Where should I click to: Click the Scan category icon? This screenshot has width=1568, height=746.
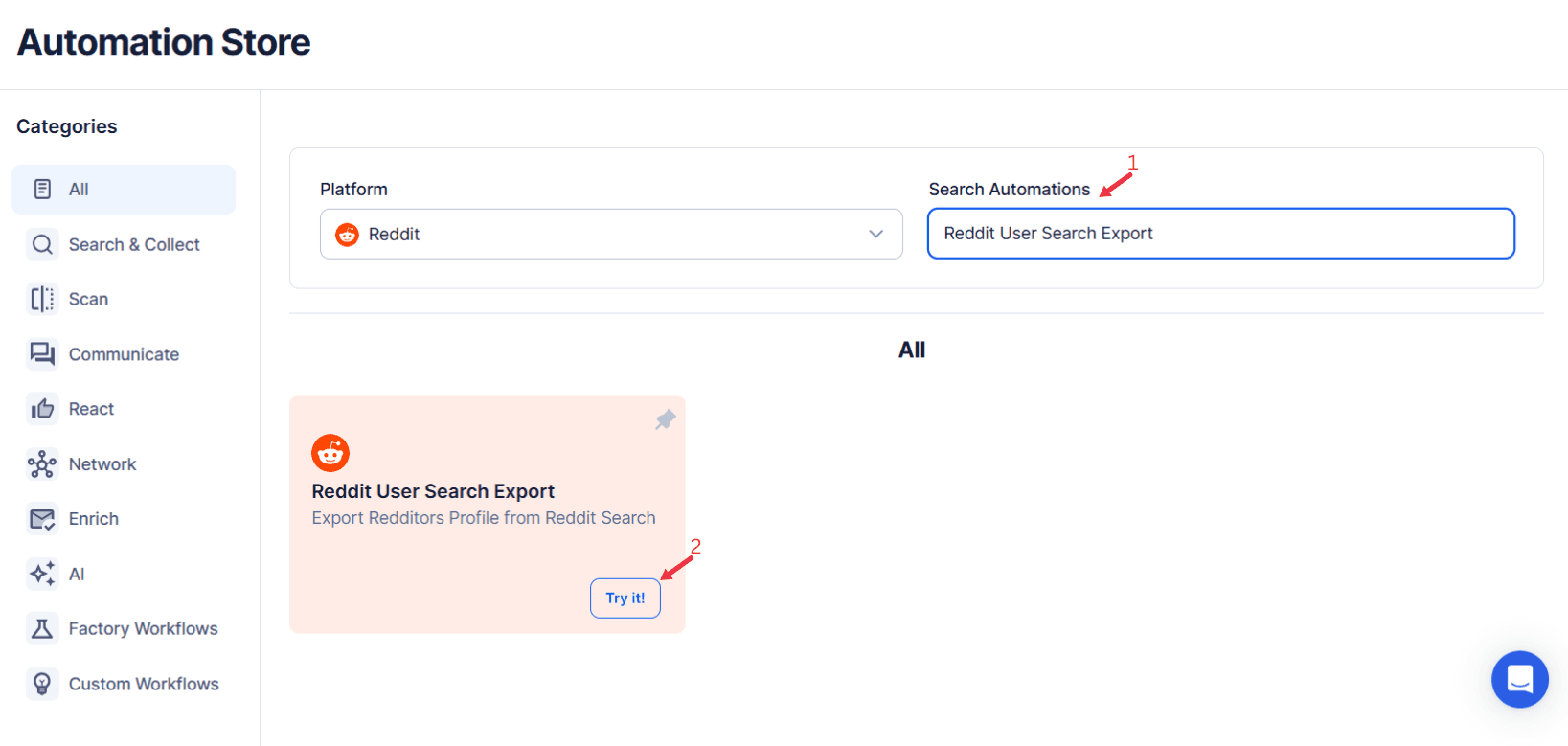(x=42, y=299)
